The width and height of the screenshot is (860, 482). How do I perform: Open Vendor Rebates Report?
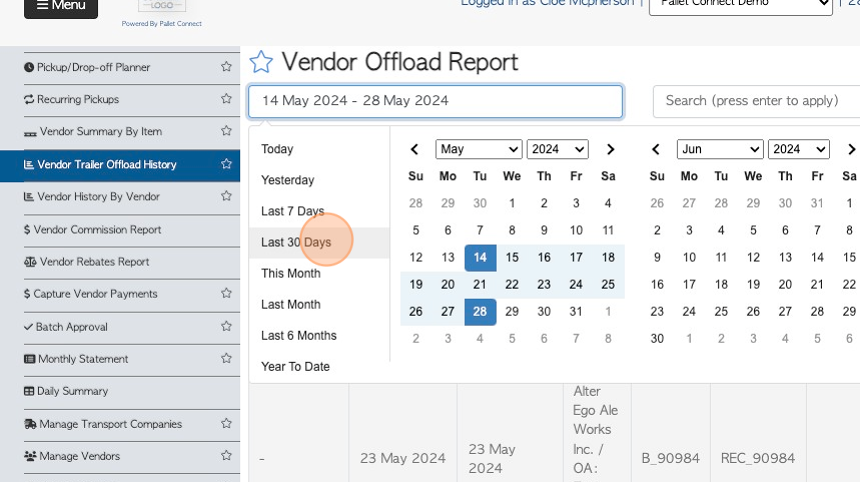pyautogui.click(x=94, y=262)
